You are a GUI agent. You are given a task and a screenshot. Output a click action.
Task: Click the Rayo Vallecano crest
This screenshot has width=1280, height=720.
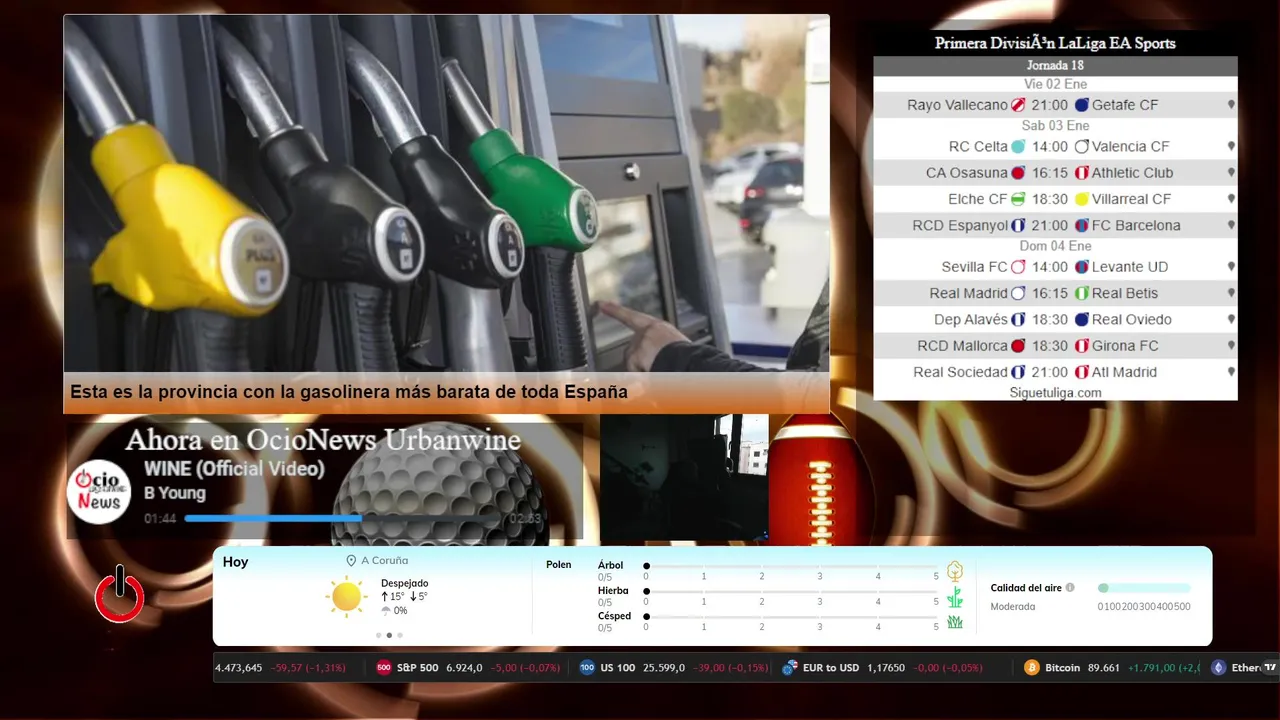click(x=1018, y=105)
